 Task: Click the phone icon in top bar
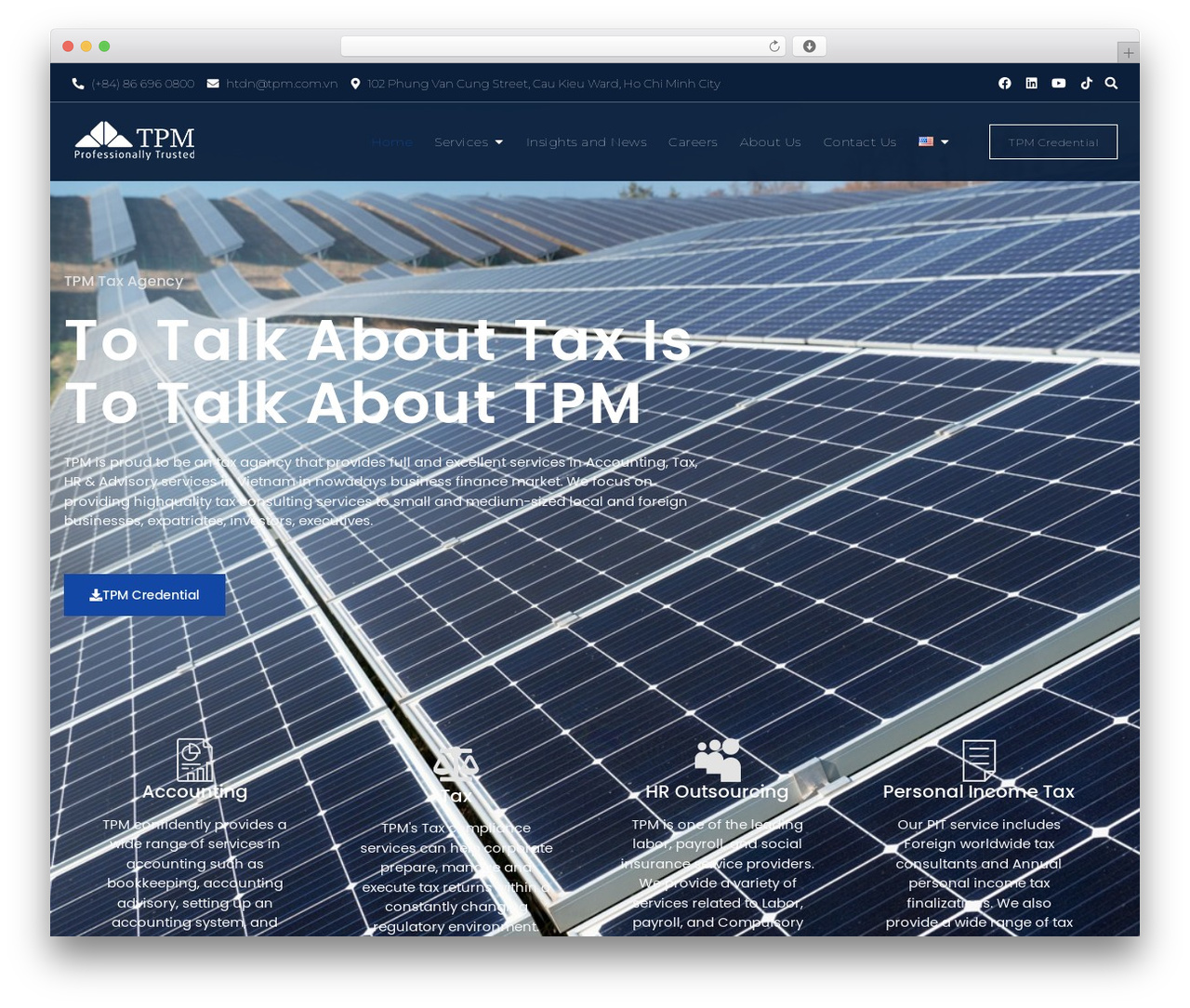(78, 84)
